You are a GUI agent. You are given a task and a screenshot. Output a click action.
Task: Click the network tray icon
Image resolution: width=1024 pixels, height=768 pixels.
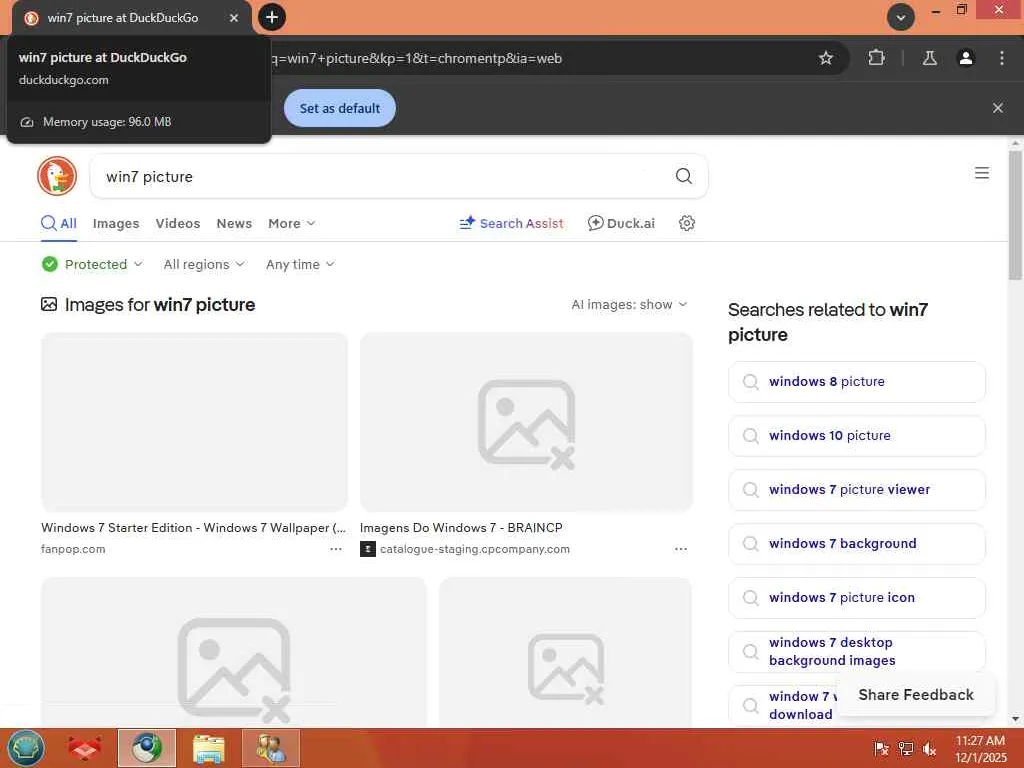[x=905, y=748]
